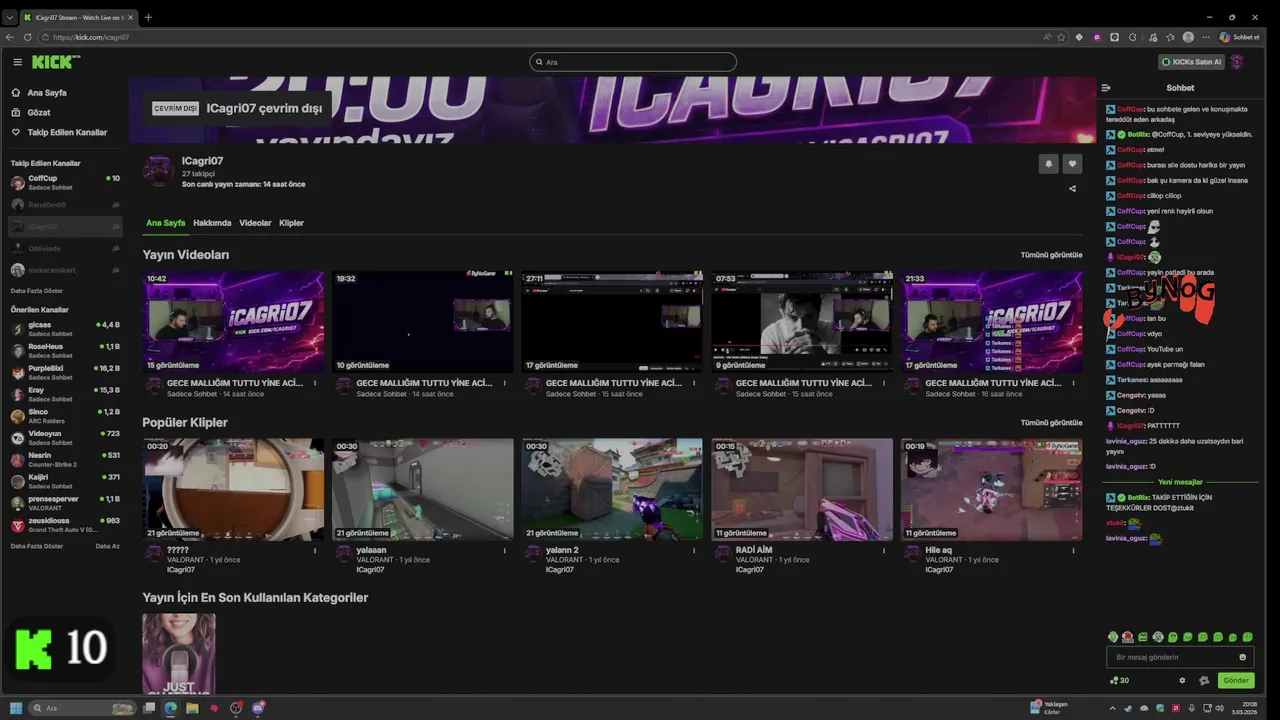Refresh the browser page
The height and width of the screenshot is (720, 1280).
[28, 37]
